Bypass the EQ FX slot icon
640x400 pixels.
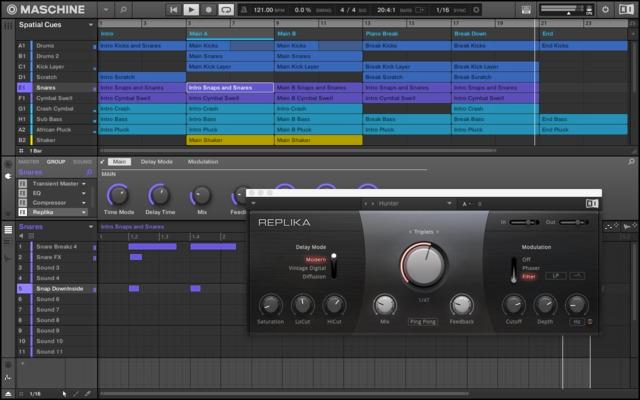click(23, 193)
